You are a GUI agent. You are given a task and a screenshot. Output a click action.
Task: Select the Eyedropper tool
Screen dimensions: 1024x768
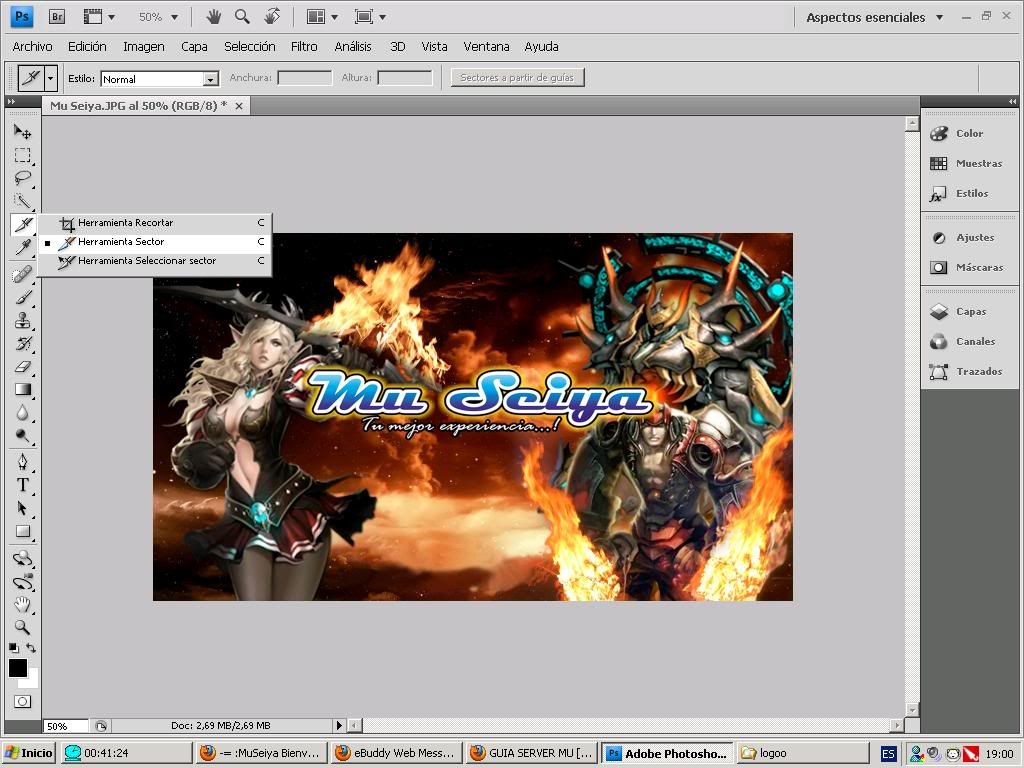pyautogui.click(x=22, y=248)
